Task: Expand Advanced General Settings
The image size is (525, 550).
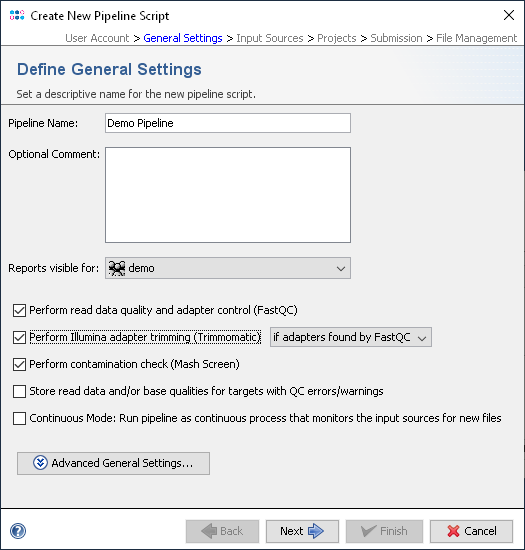Action: coord(113,463)
